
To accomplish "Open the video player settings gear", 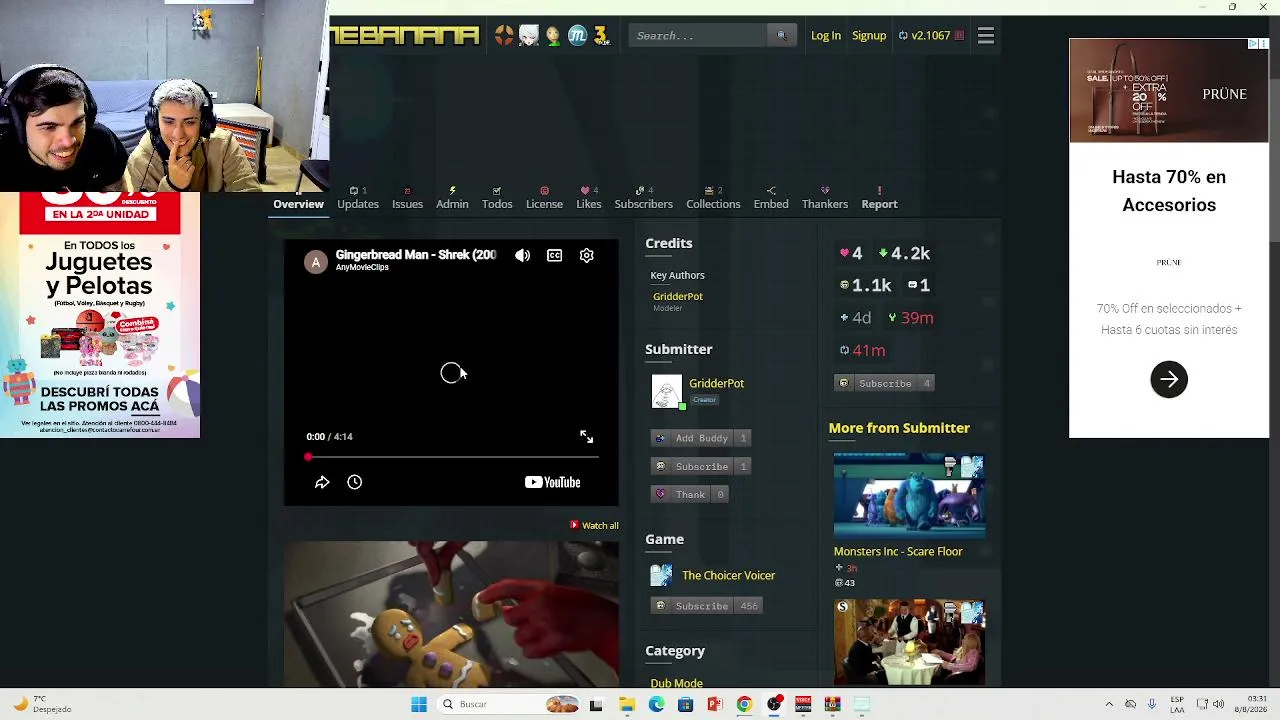I will coord(587,256).
